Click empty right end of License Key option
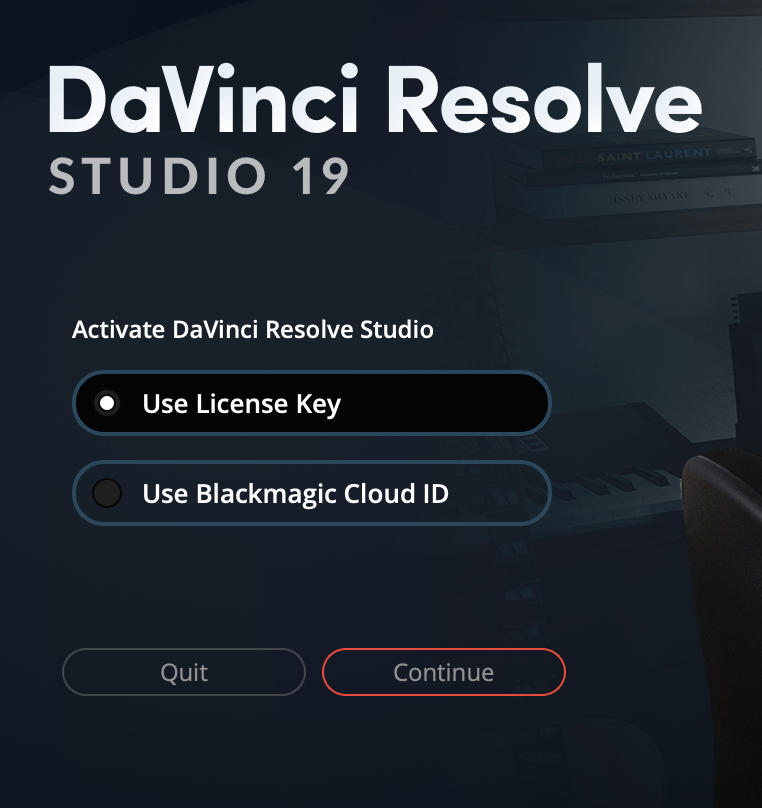The height and width of the screenshot is (808, 762). point(464,403)
